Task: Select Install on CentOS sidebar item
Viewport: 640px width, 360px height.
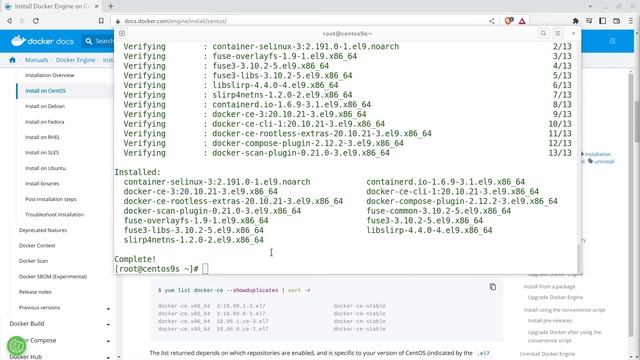Action: click(x=45, y=91)
